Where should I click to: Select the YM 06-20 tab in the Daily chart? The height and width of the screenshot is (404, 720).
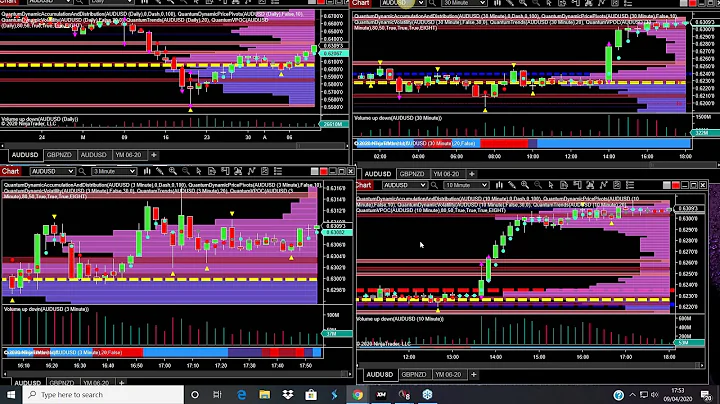tap(128, 155)
